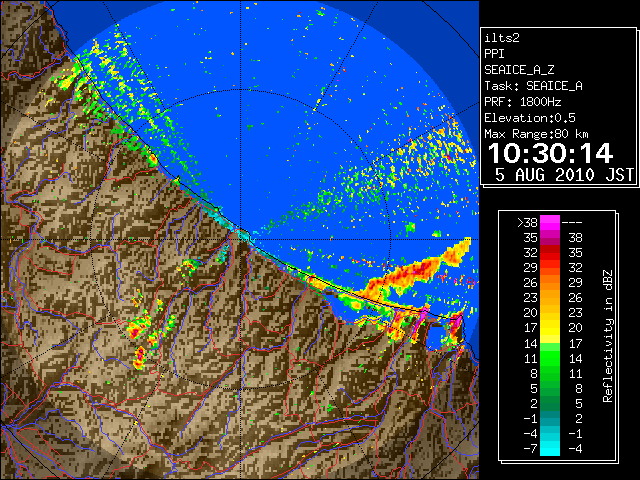Click the "---" legend label

pyautogui.click(x=572, y=223)
